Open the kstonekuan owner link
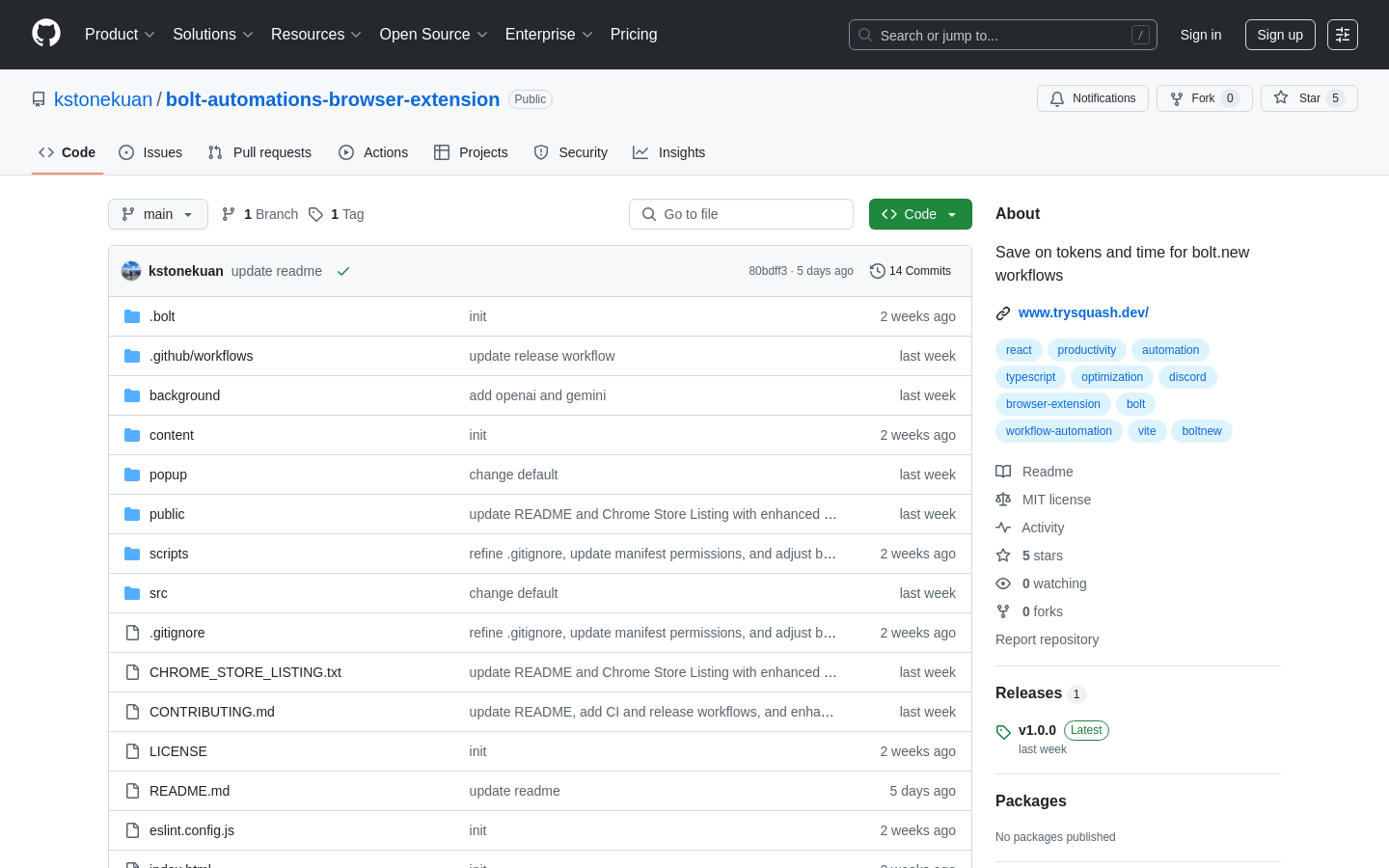This screenshot has width=1389, height=868. coord(103,99)
